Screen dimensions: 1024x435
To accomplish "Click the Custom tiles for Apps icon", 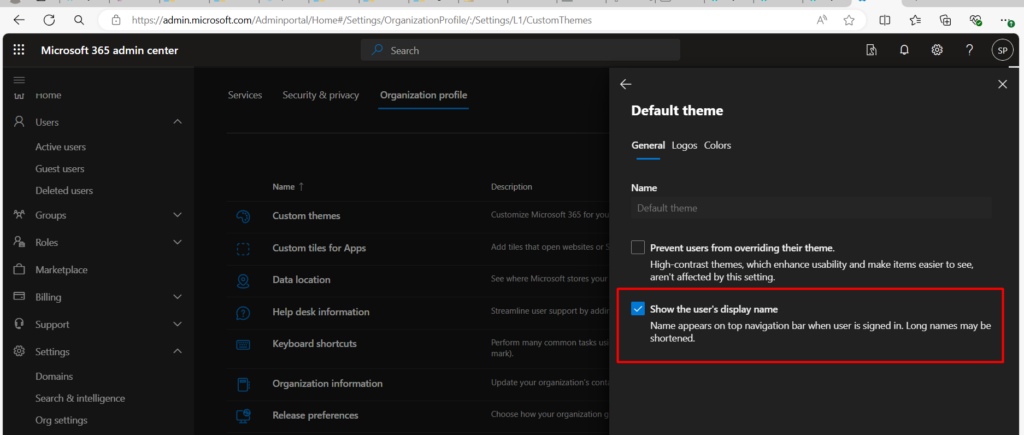I will point(243,248).
